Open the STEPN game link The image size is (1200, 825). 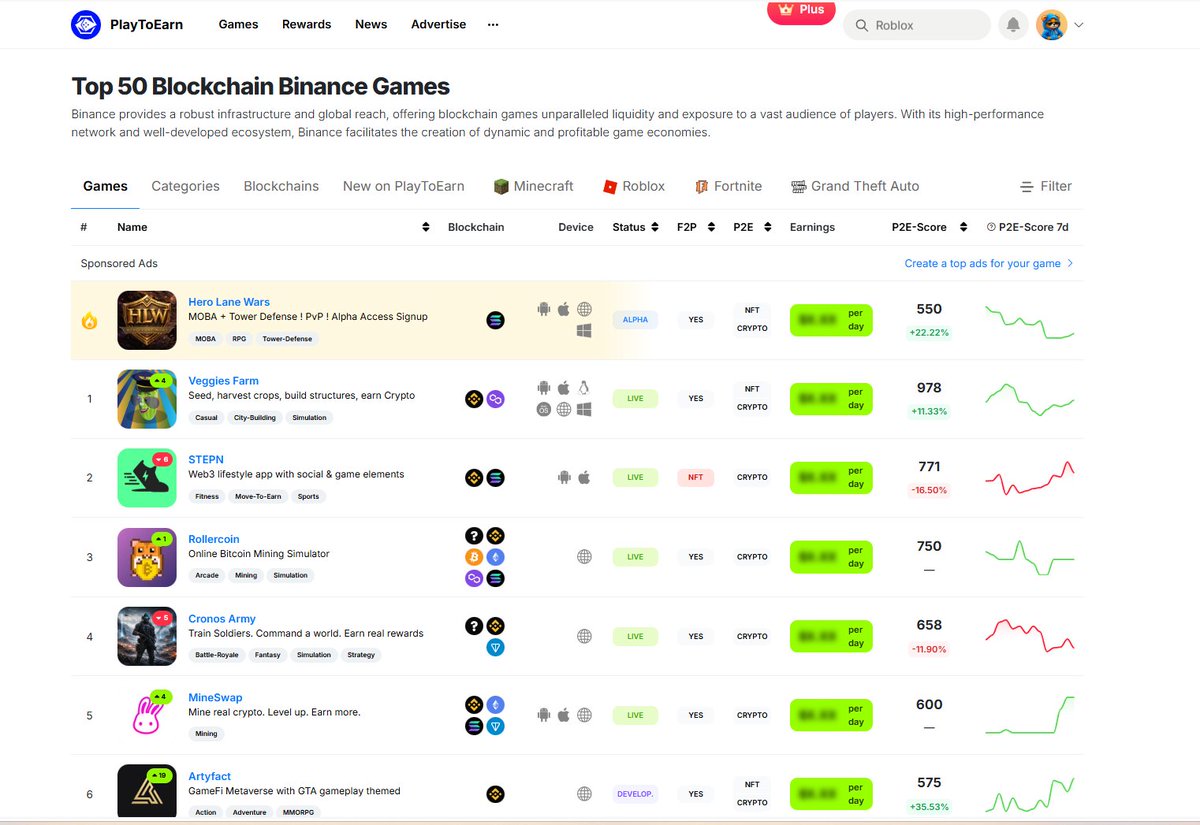[206, 460]
